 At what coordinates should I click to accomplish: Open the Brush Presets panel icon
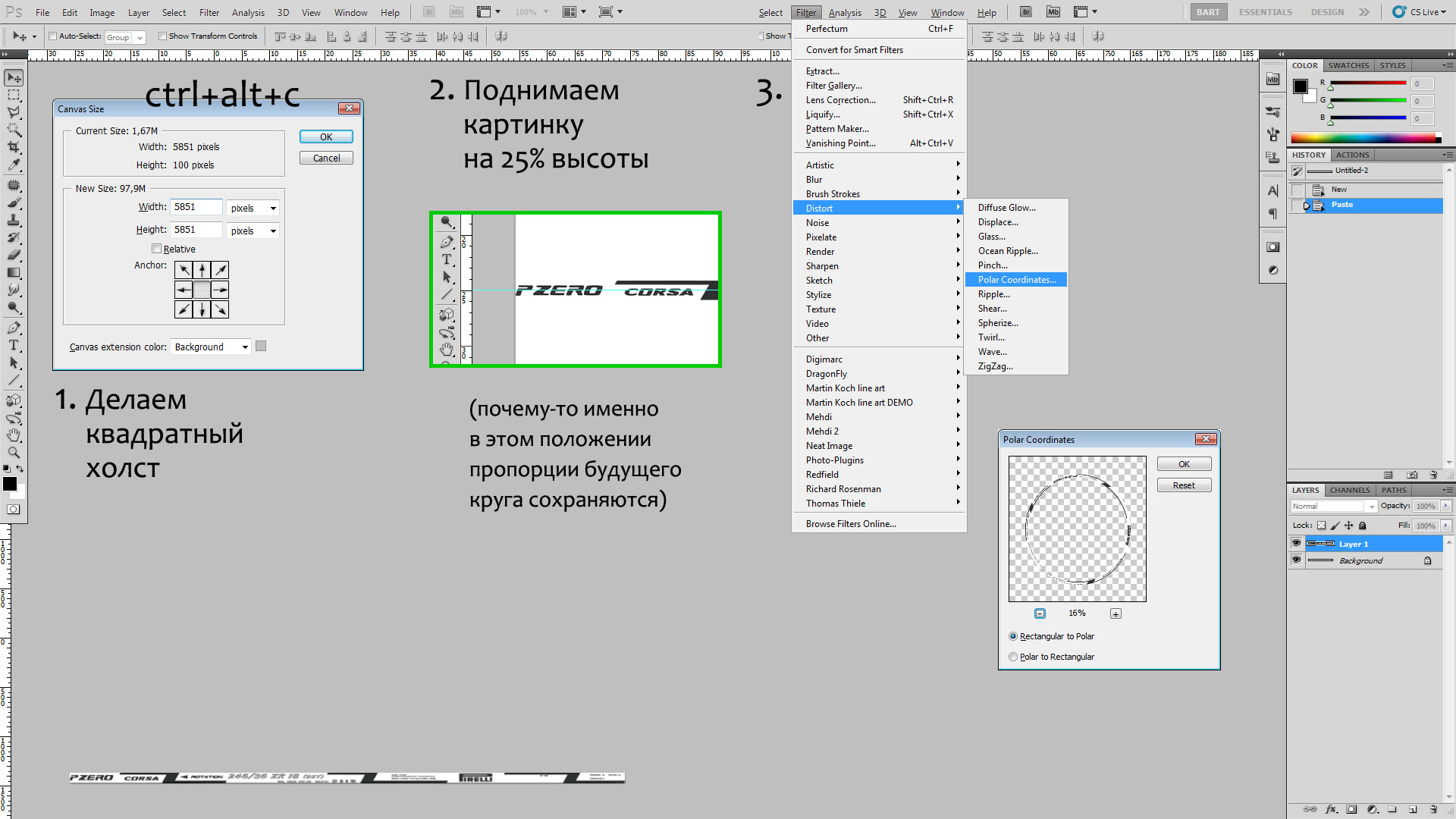point(1273,112)
